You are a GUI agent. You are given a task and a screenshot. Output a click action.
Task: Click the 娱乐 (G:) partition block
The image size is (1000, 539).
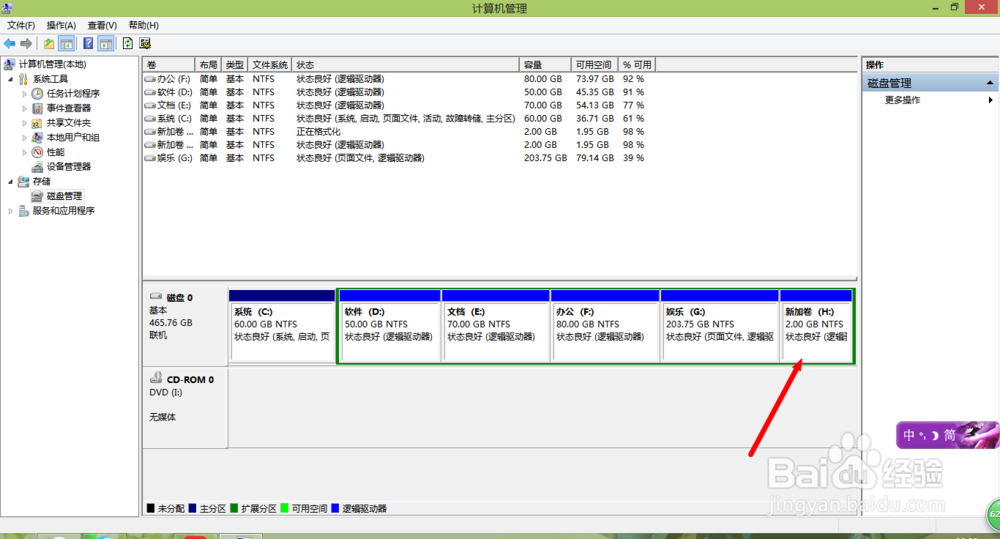(720, 326)
